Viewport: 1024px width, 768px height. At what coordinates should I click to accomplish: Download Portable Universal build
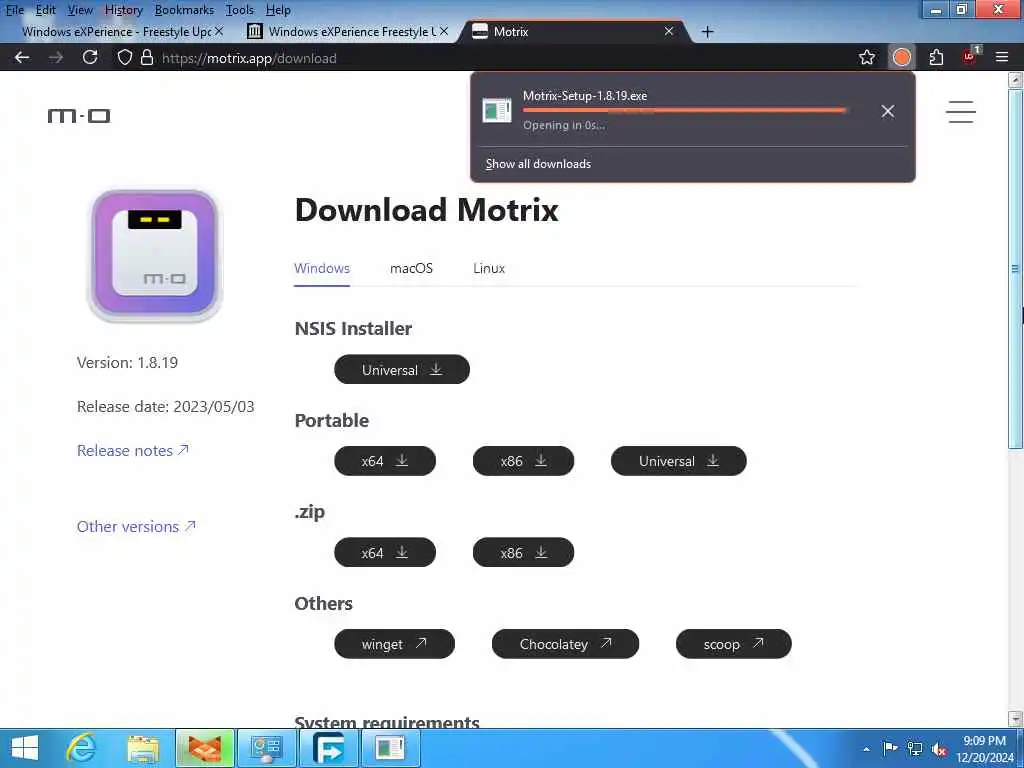pos(679,461)
